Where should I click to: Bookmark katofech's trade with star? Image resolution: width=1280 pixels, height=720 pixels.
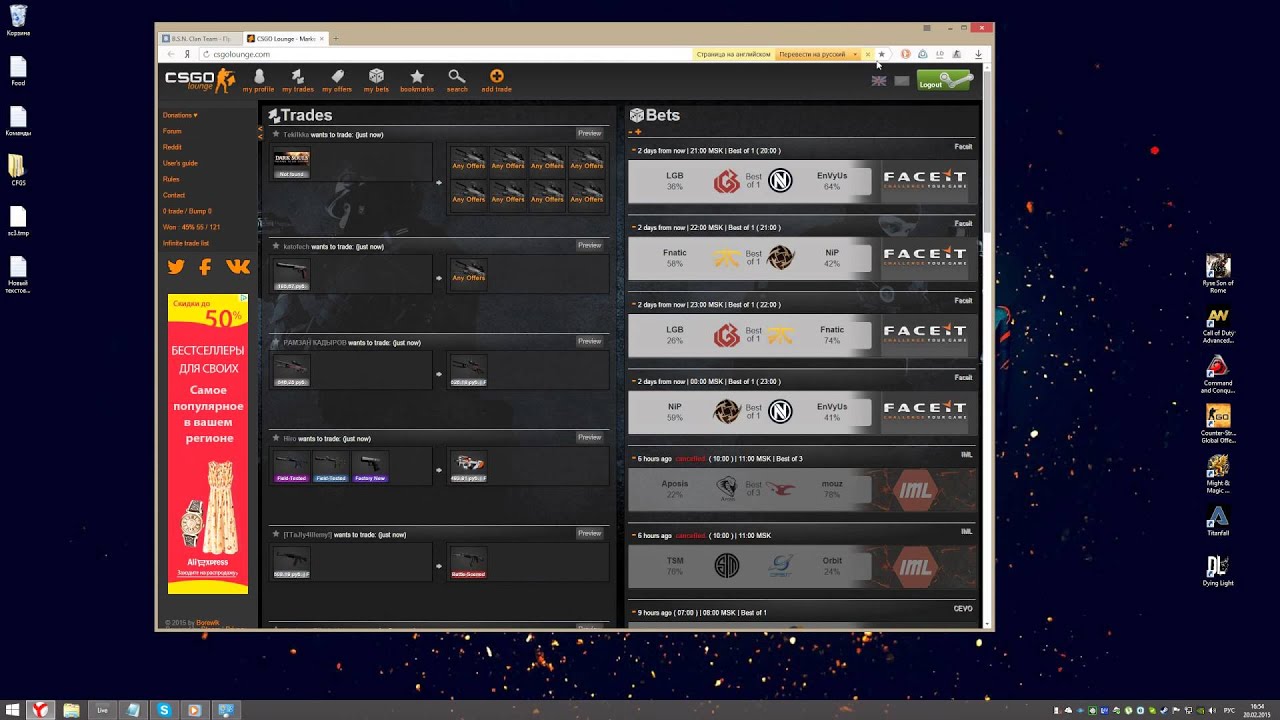[x=276, y=246]
